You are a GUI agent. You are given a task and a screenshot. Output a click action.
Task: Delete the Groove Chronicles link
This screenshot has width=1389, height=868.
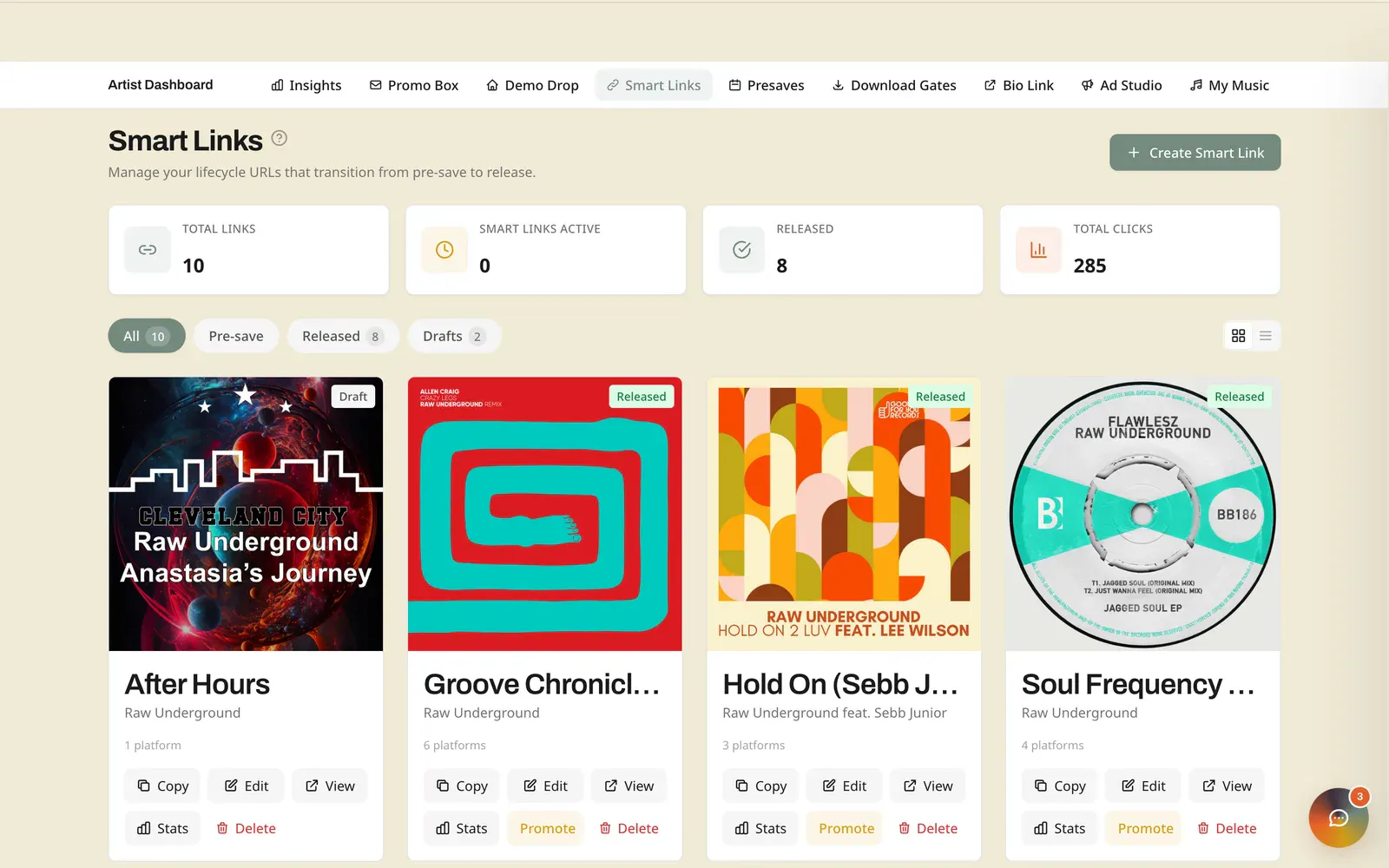point(629,828)
